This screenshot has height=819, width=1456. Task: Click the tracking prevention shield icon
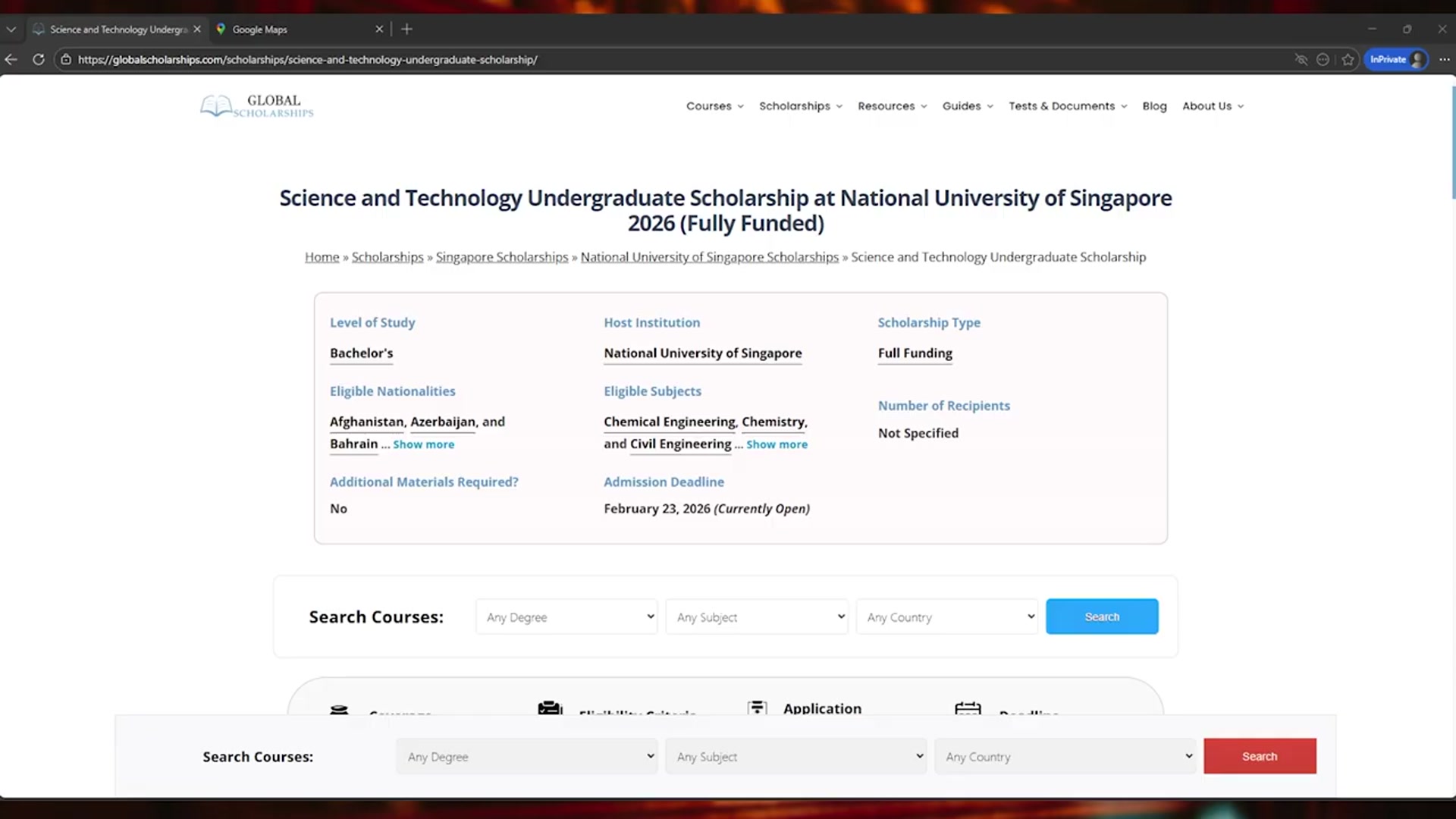(1301, 59)
